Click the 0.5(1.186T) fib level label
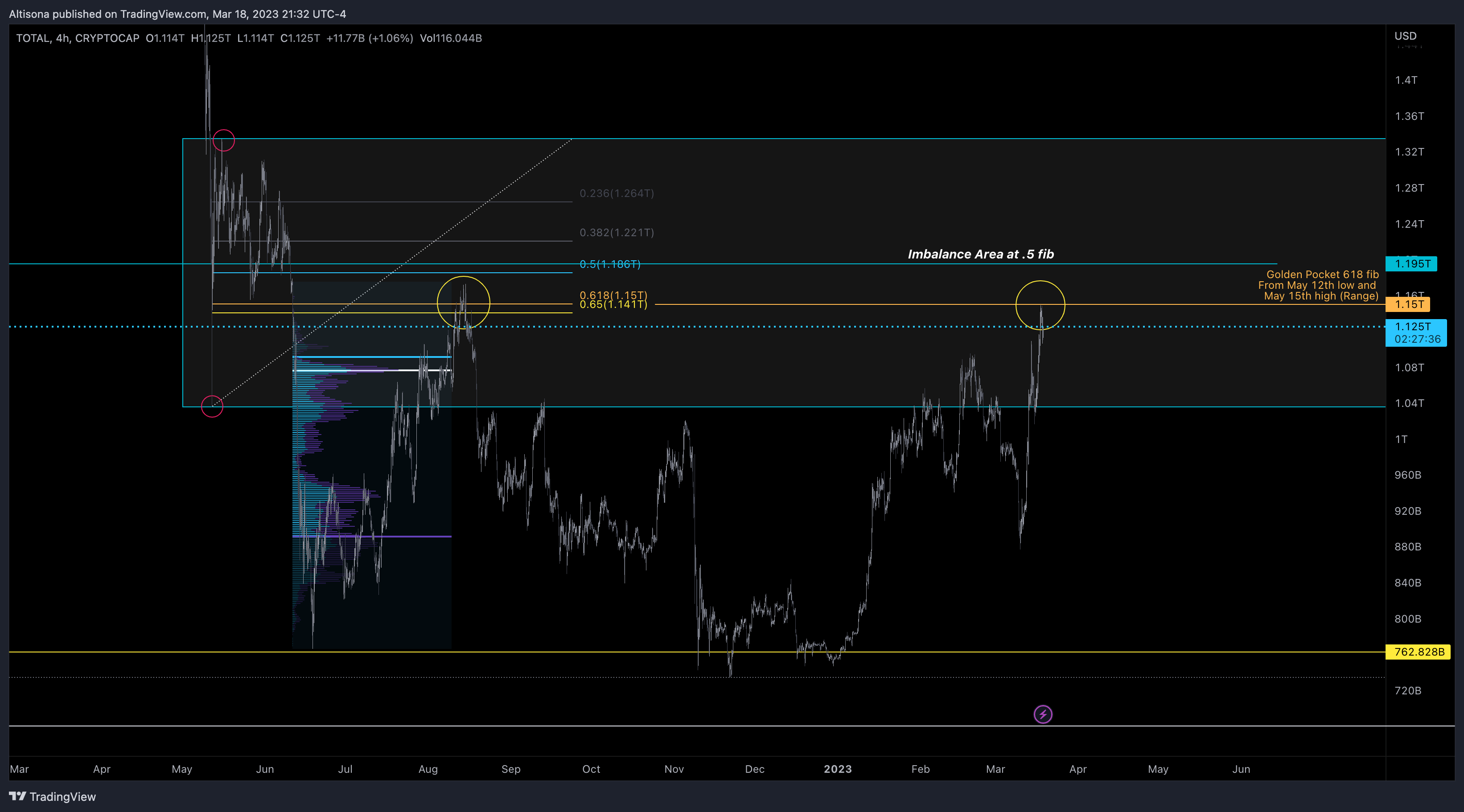Viewport: 1464px width, 812px height. tap(610, 264)
